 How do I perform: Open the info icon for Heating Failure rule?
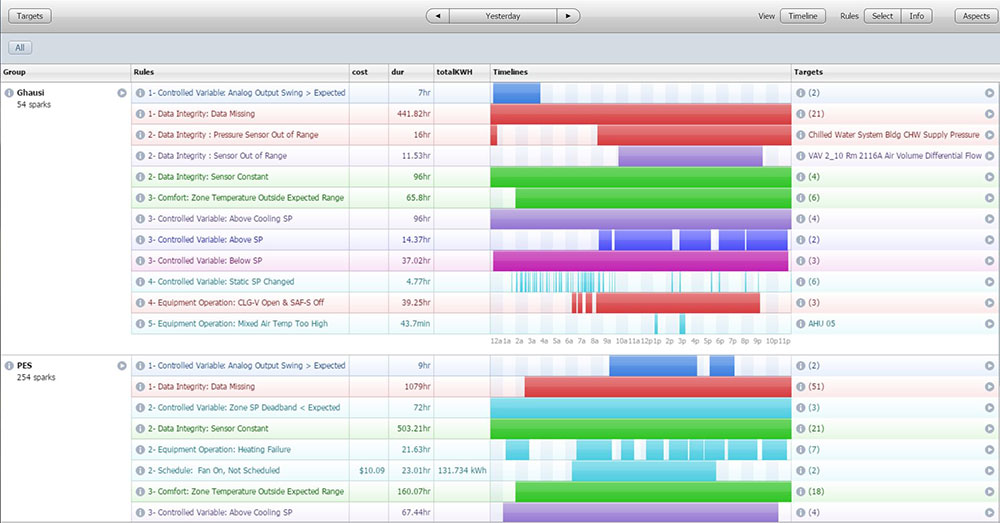[x=140, y=449]
